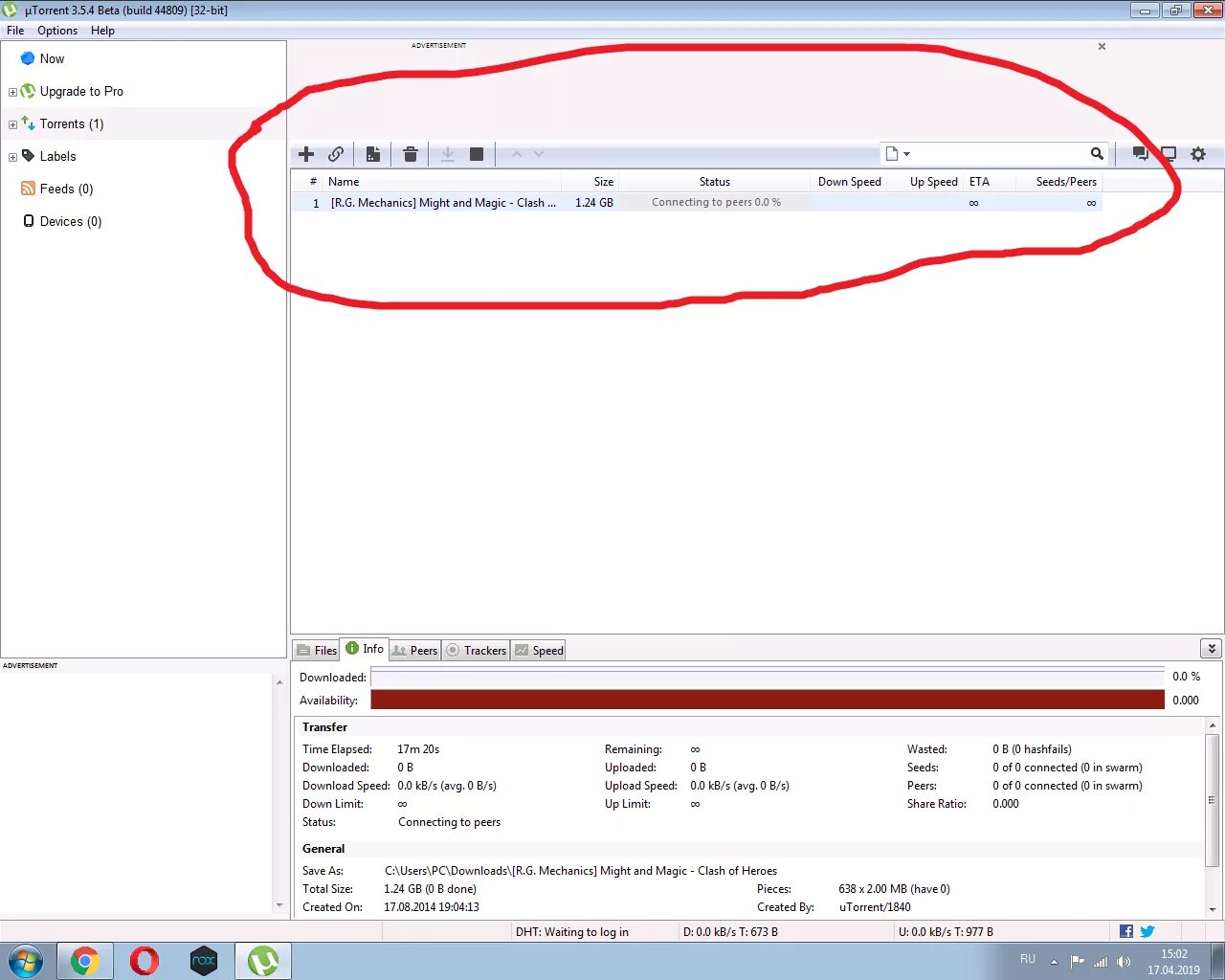Open the File menu
The width and height of the screenshot is (1225, 980).
click(x=15, y=31)
